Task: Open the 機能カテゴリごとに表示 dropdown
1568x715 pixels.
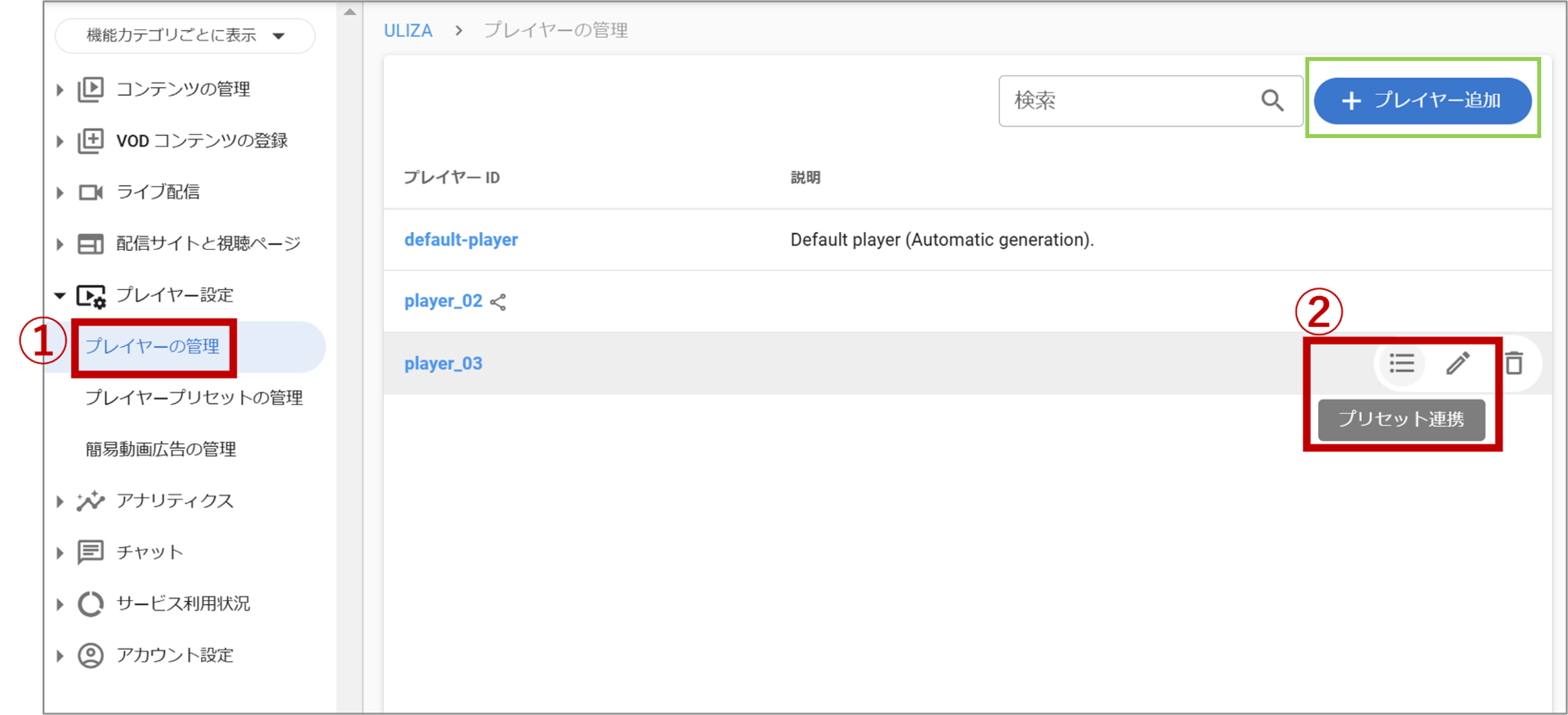Action: pos(185,35)
